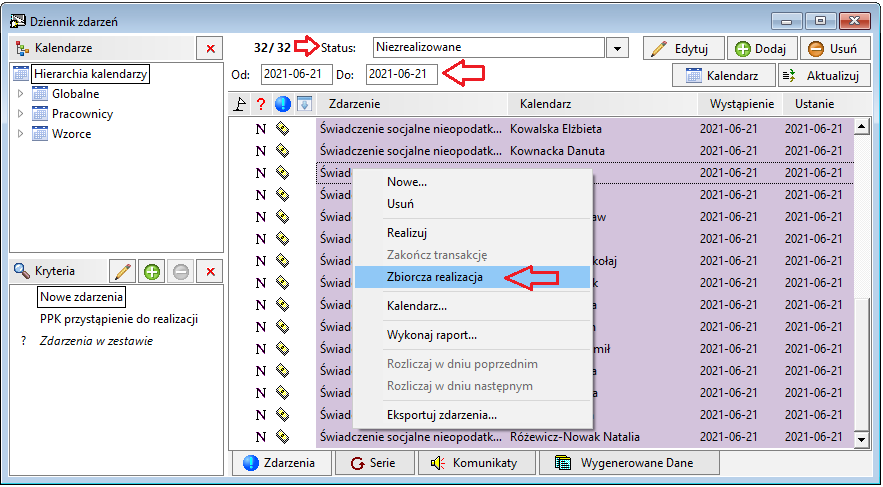Click the red question mark column header

[260, 104]
